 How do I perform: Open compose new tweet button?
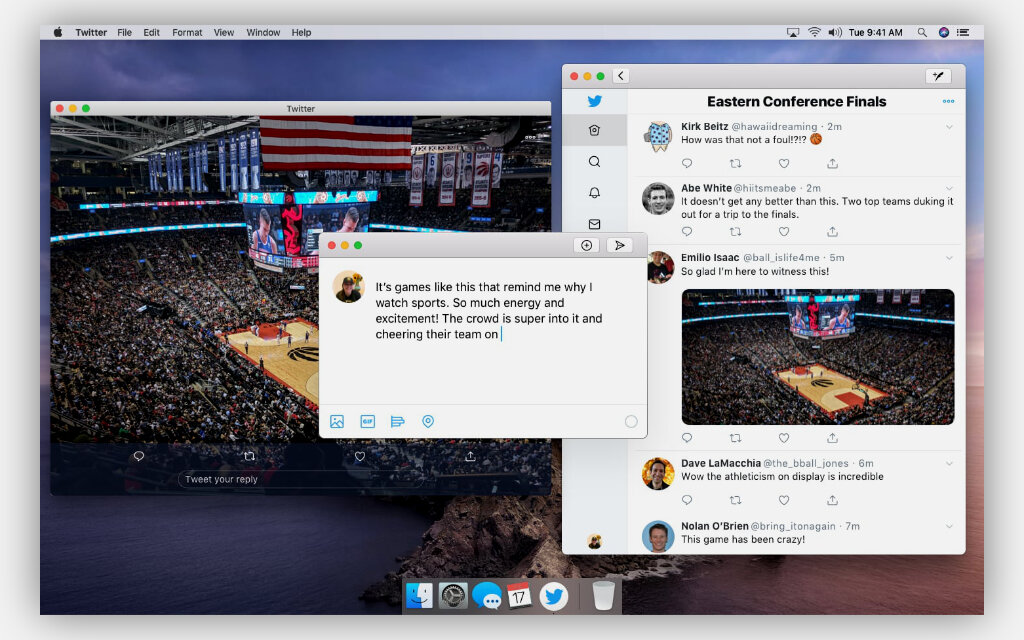pyautogui.click(x=938, y=76)
